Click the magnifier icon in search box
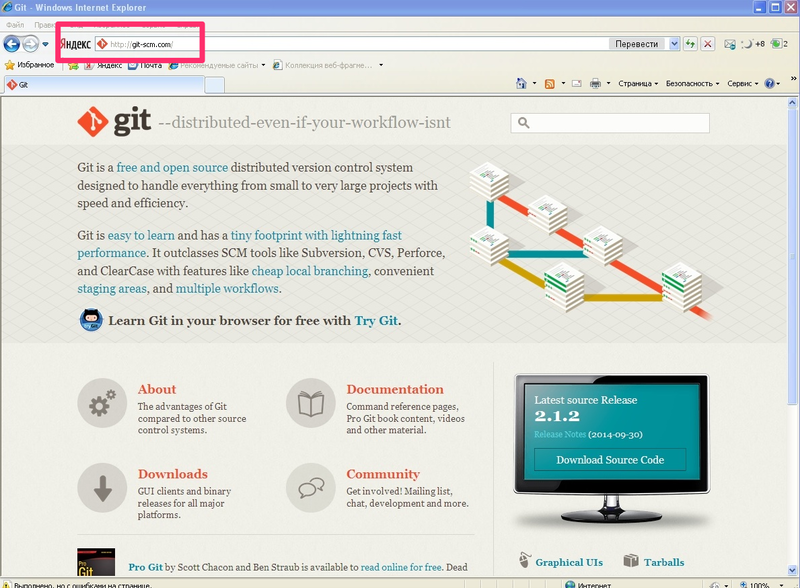 (x=523, y=122)
